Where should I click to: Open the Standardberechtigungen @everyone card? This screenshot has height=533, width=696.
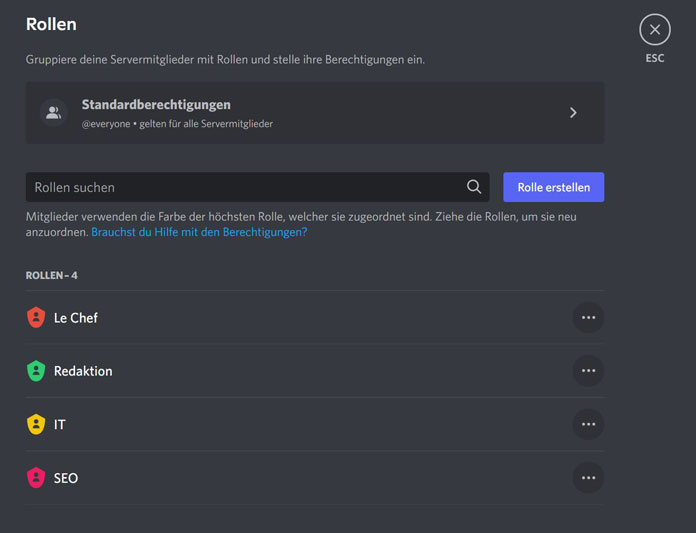point(315,113)
